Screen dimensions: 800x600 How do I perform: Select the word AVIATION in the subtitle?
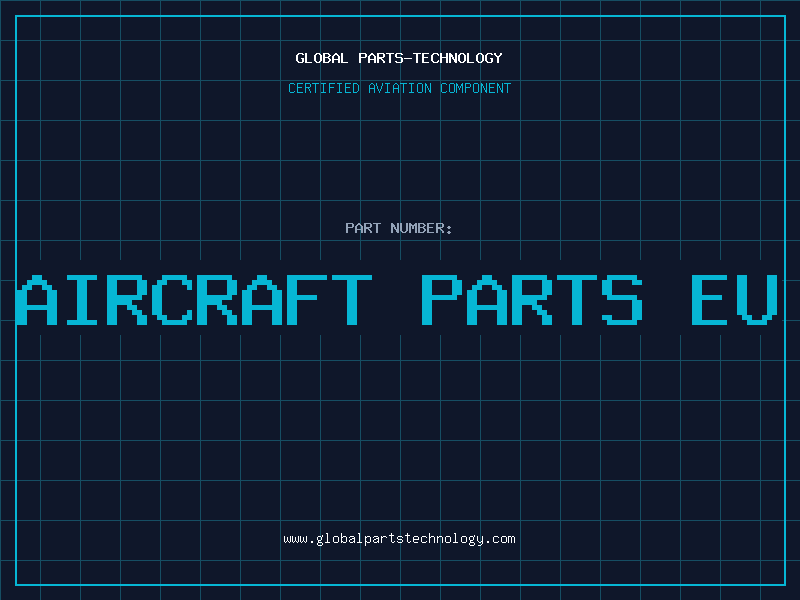tap(400, 88)
